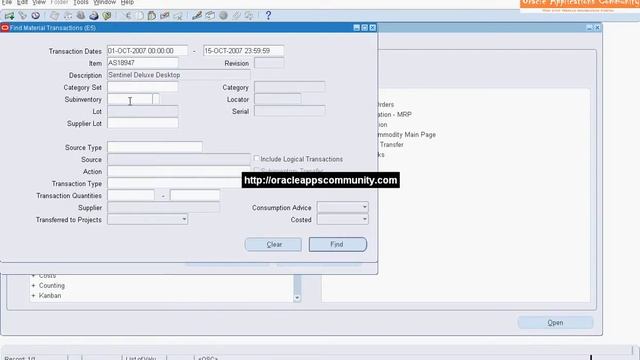Click the Clear button
640x360 pixels.
point(273,244)
